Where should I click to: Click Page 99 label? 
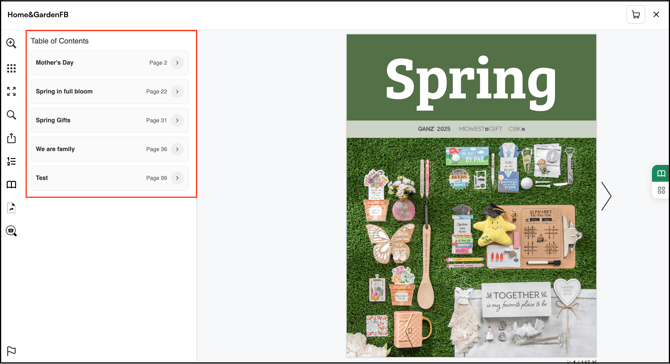[156, 178]
